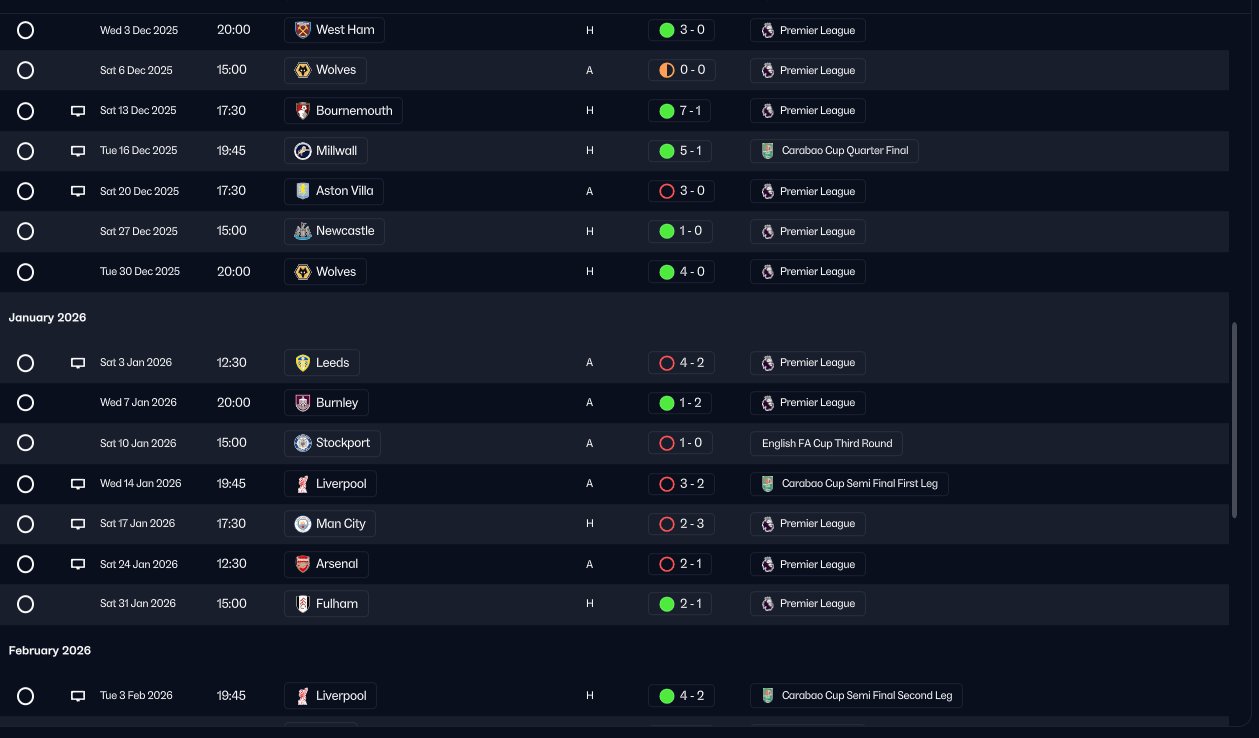
Task: Click the TV broadcast icon for Bournemouth match
Action: pyautogui.click(x=78, y=111)
